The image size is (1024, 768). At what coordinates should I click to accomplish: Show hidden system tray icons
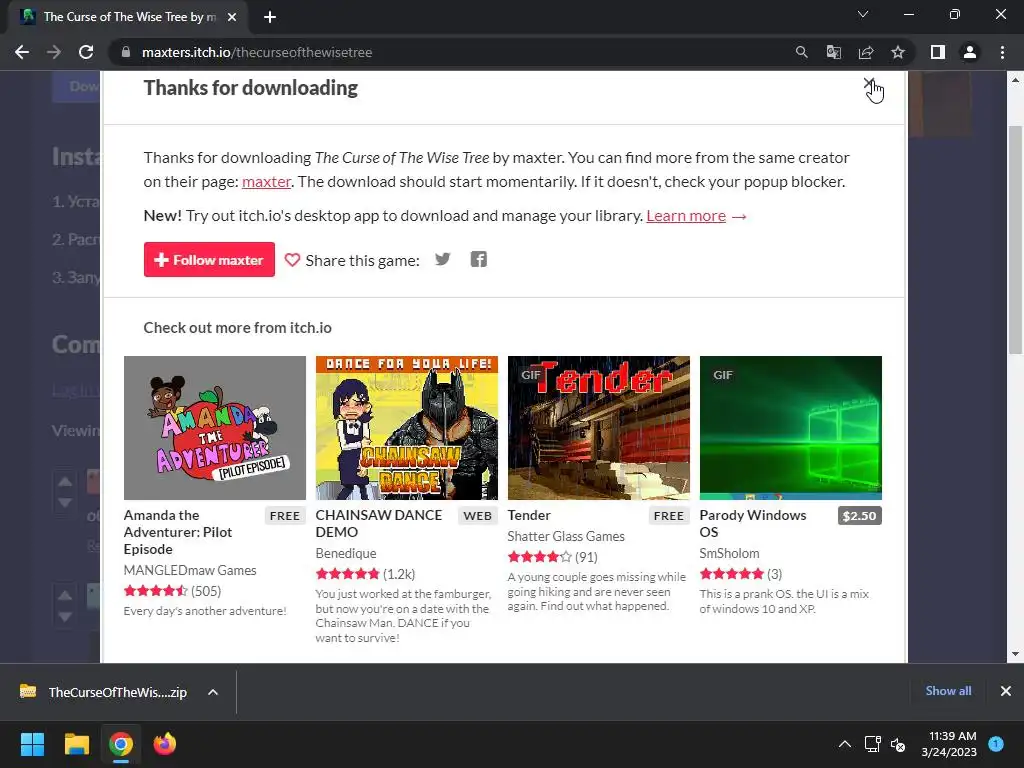(844, 744)
